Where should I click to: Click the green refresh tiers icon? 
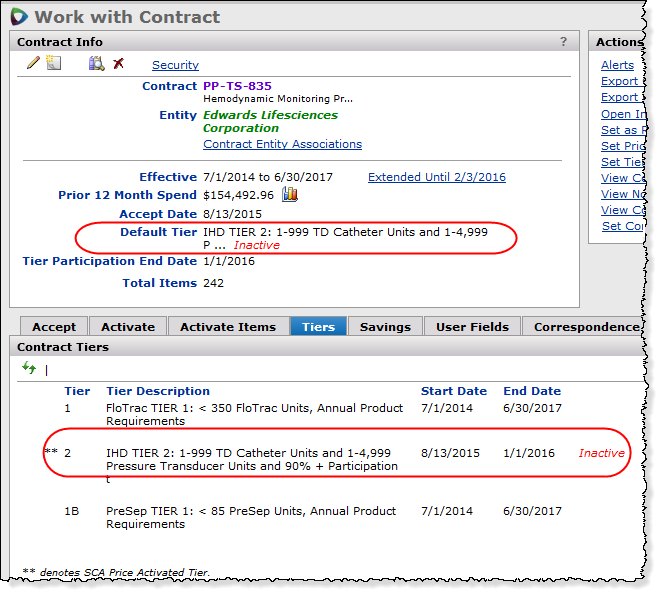click(29, 369)
